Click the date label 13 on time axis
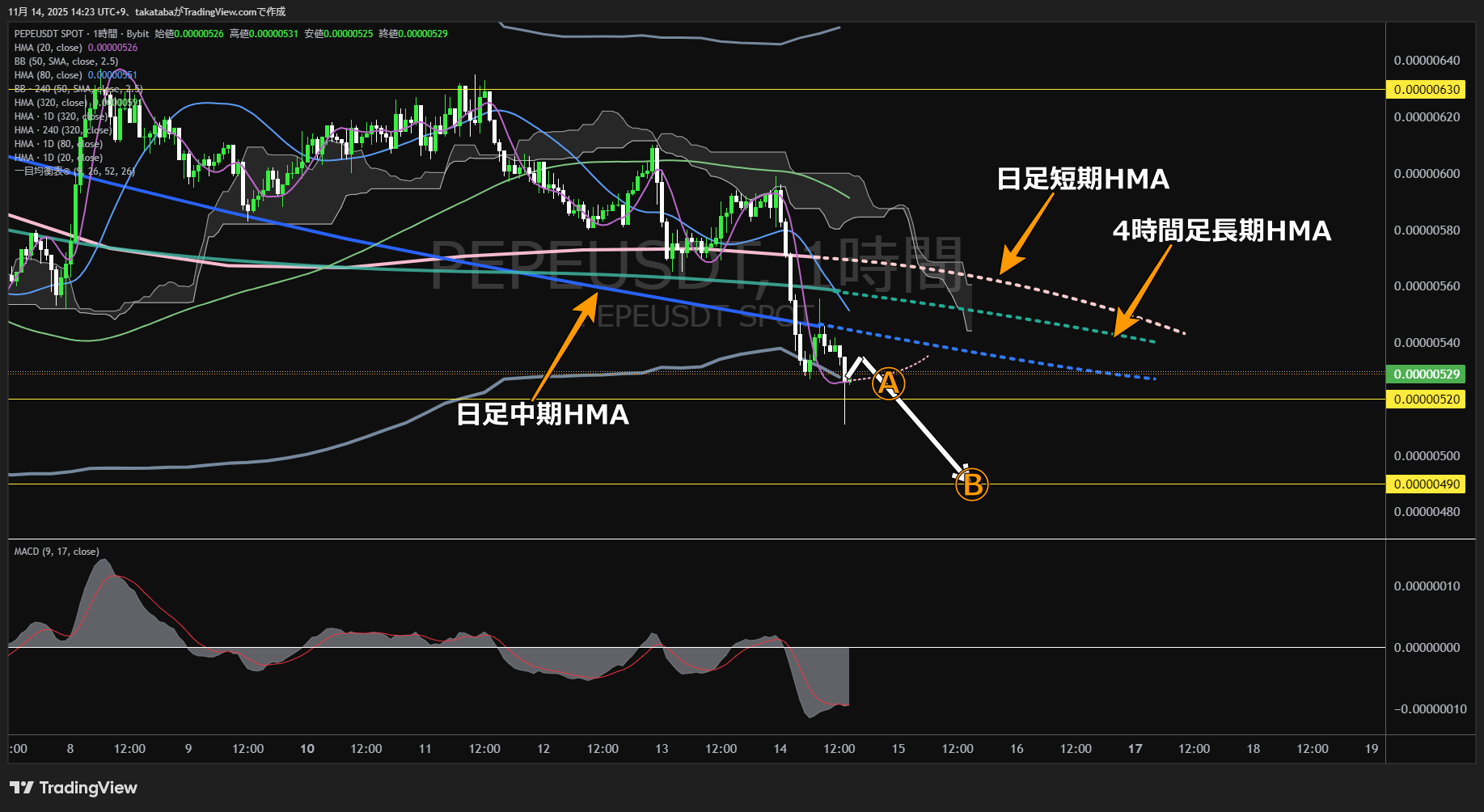The image size is (1484, 812). pos(662,749)
